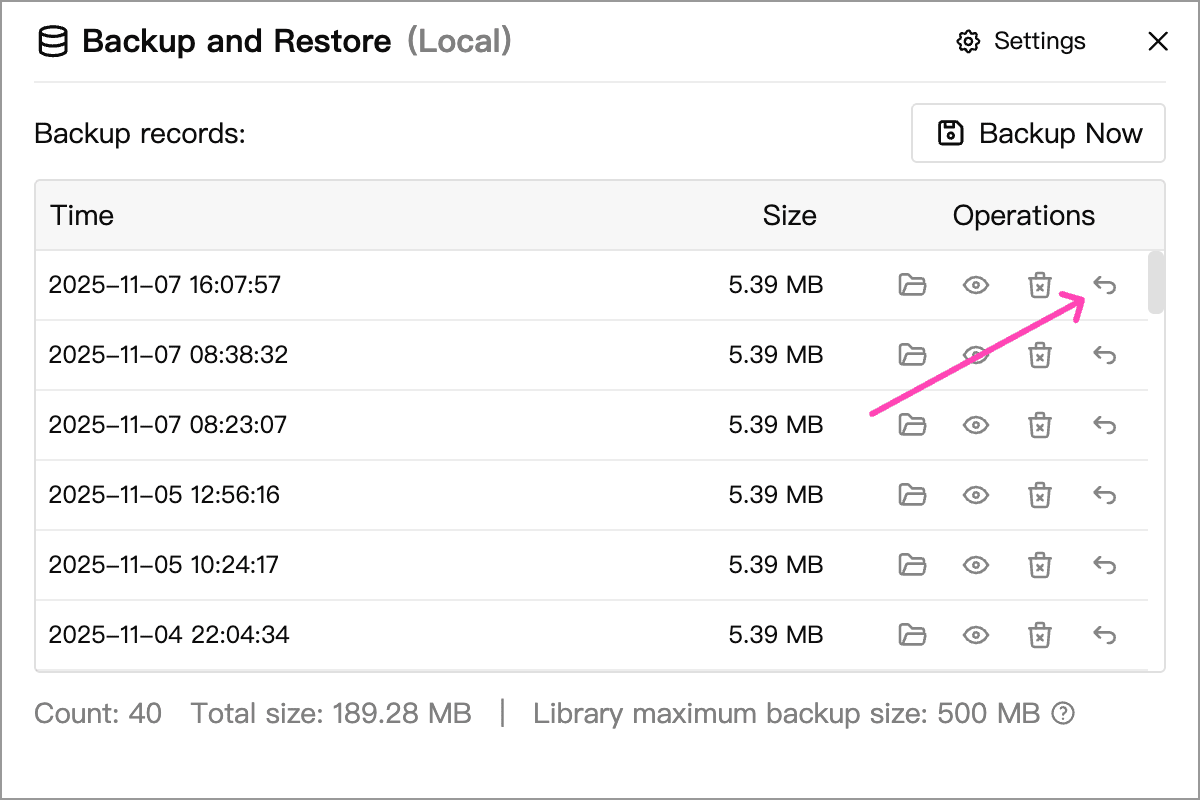Open folder for 2025-11-05 12:56:16 backup

pyautogui.click(x=912, y=495)
